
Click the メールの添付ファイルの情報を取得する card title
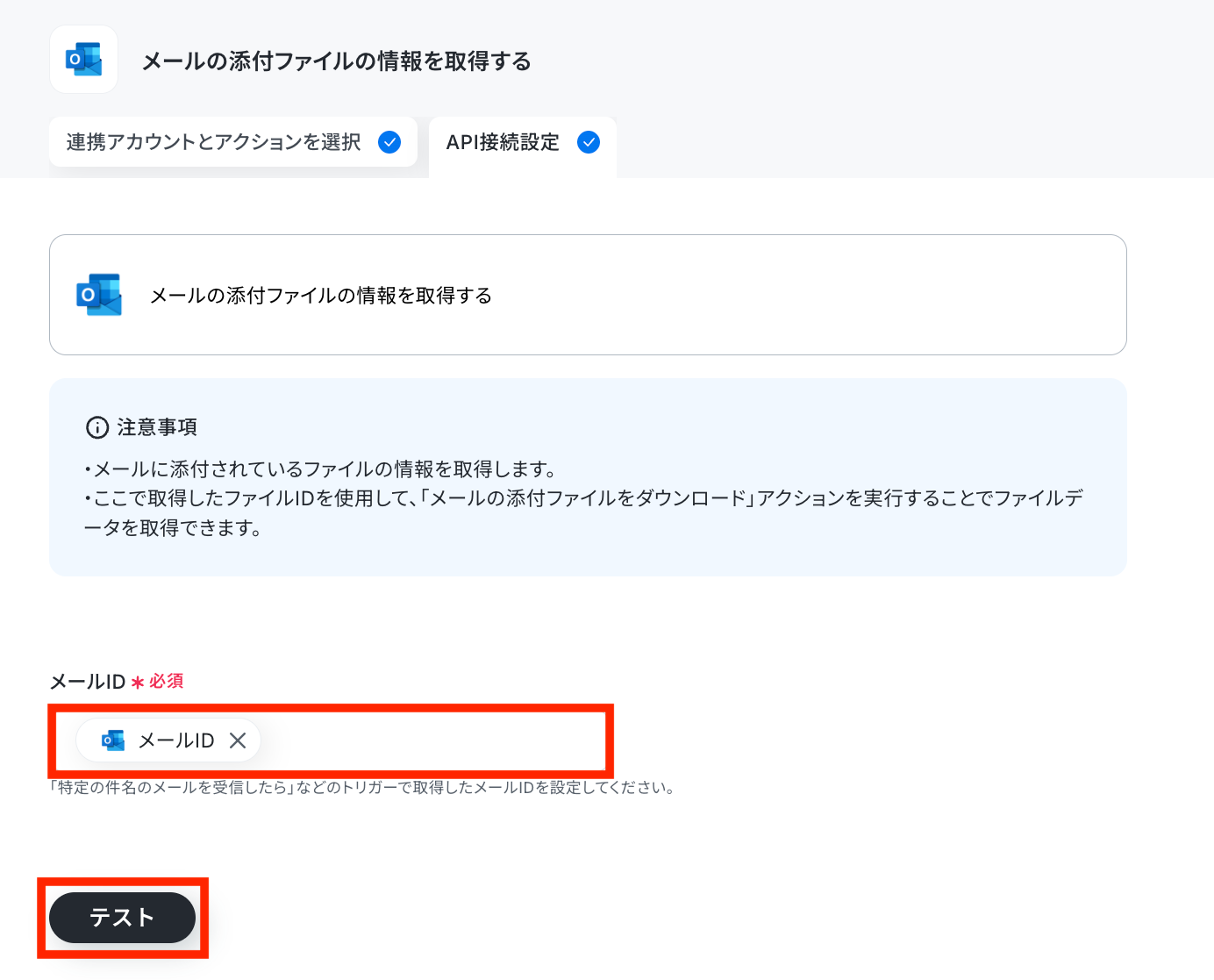[321, 296]
